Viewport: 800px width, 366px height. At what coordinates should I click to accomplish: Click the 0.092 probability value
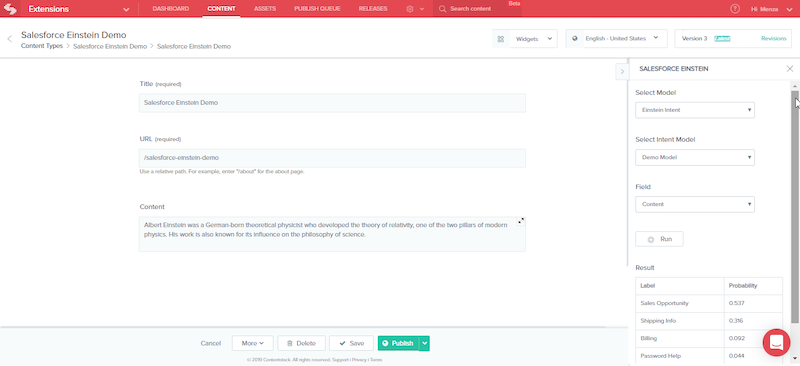[737, 338]
